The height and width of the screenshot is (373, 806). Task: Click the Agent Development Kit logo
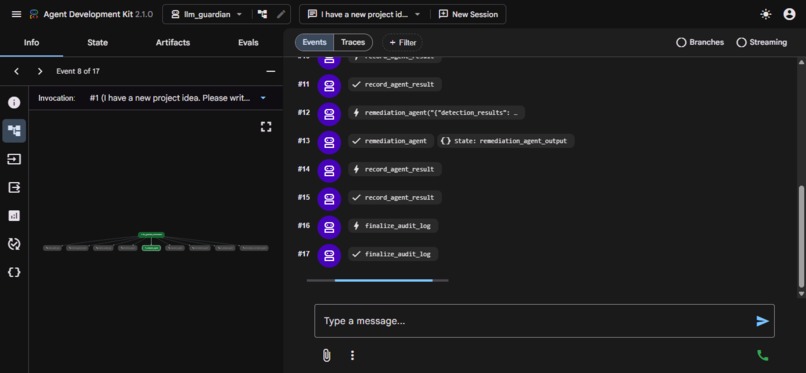(34, 14)
